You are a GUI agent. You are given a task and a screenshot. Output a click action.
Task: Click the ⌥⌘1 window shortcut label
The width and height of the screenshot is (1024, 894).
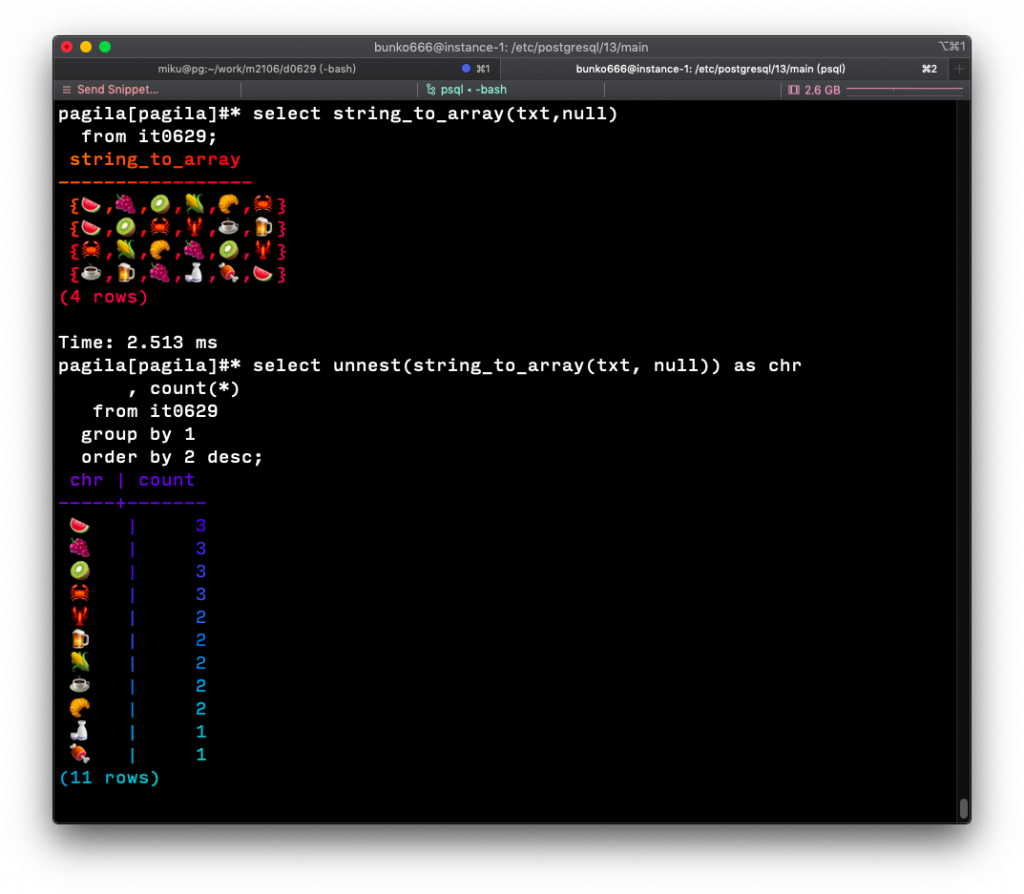[952, 46]
